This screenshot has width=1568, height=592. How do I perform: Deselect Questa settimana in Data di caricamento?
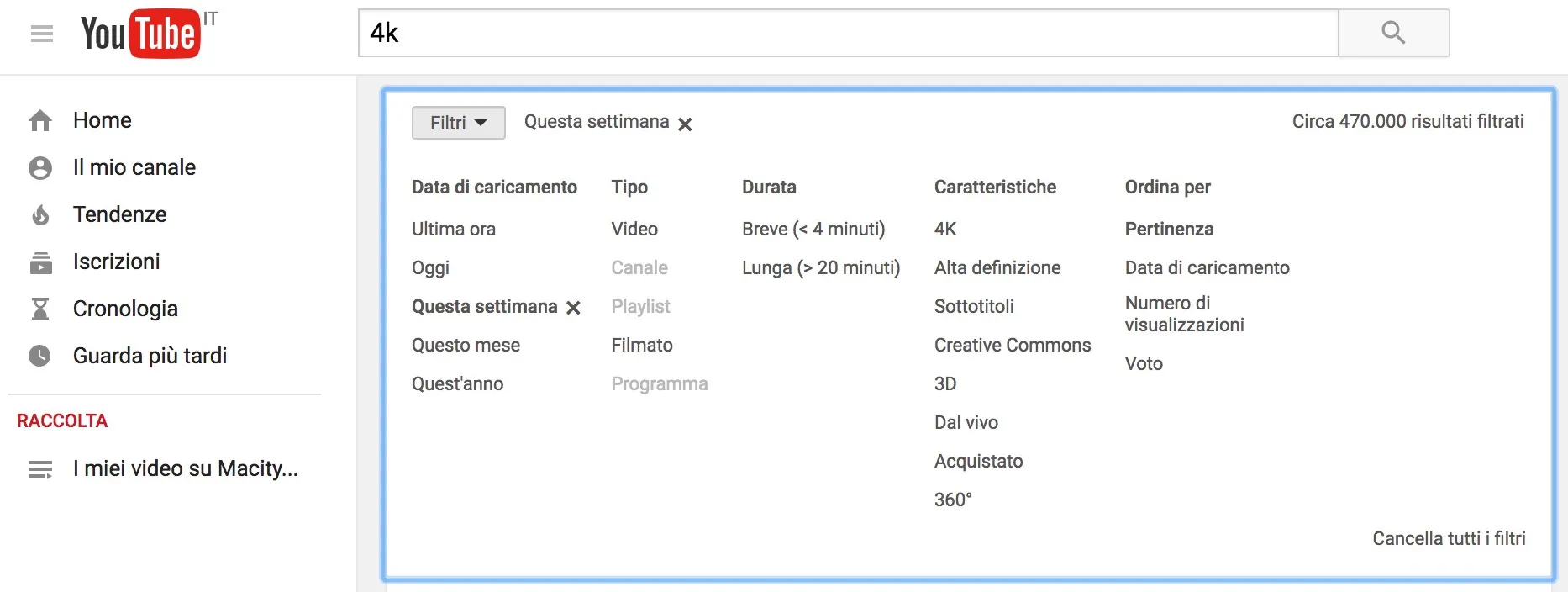tap(573, 308)
